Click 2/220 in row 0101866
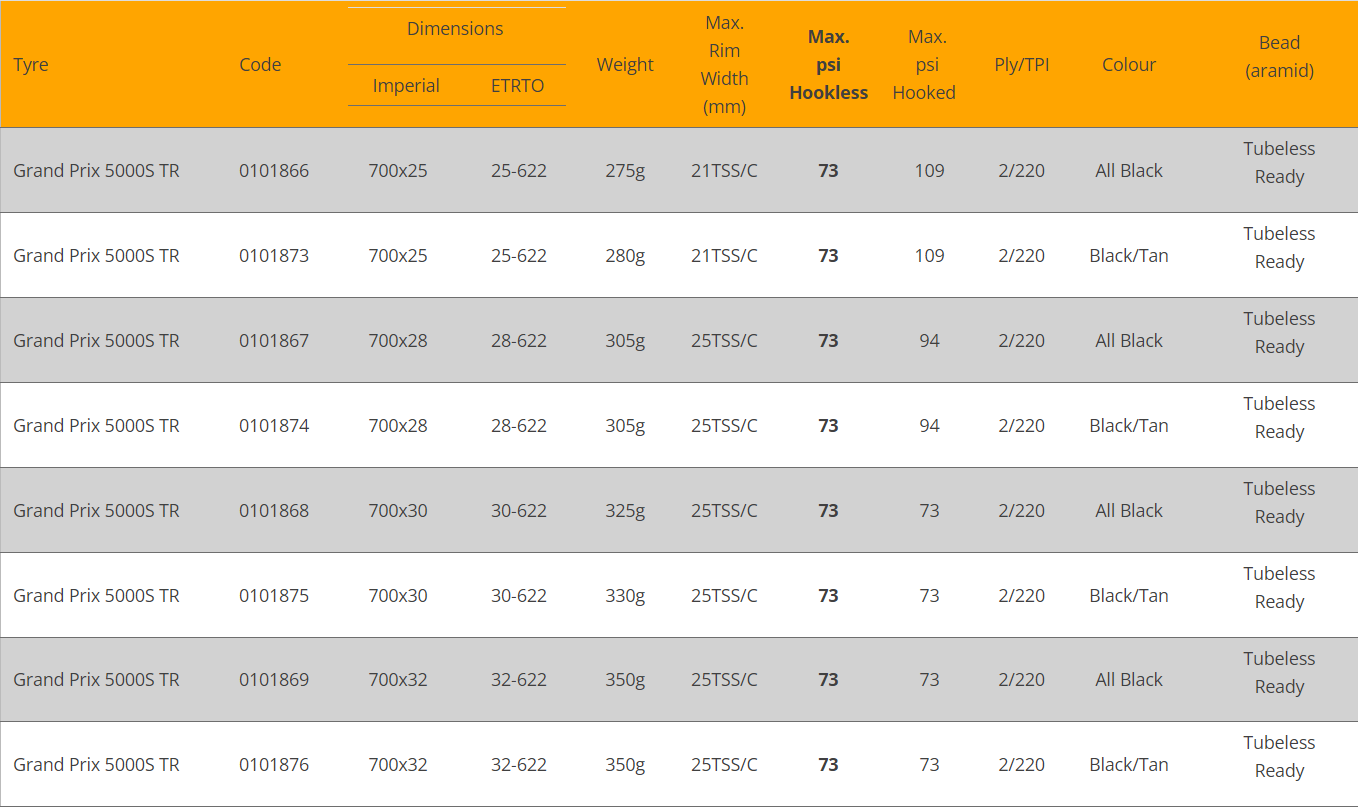The width and height of the screenshot is (1358, 807). [x=1021, y=171]
